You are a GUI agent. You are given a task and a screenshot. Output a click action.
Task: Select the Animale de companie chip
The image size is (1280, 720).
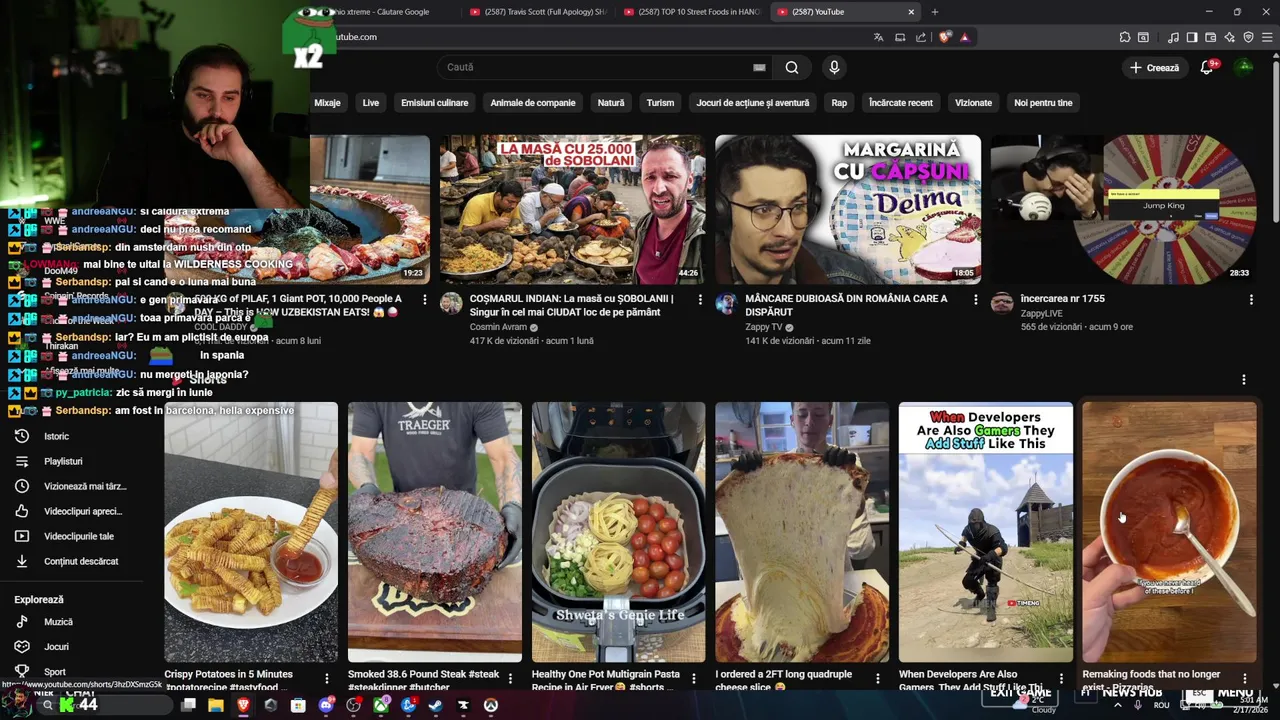(x=533, y=102)
